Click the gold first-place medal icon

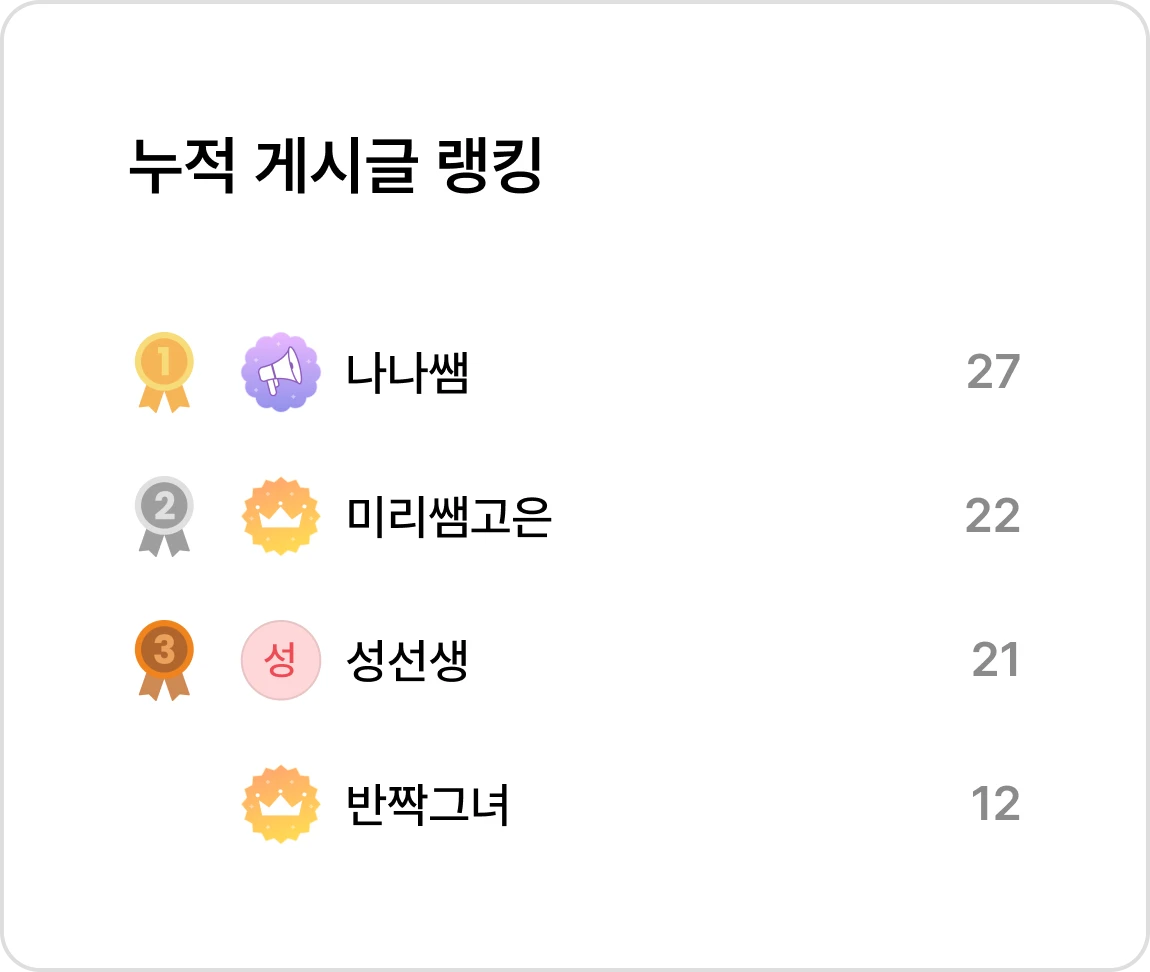coord(164,372)
